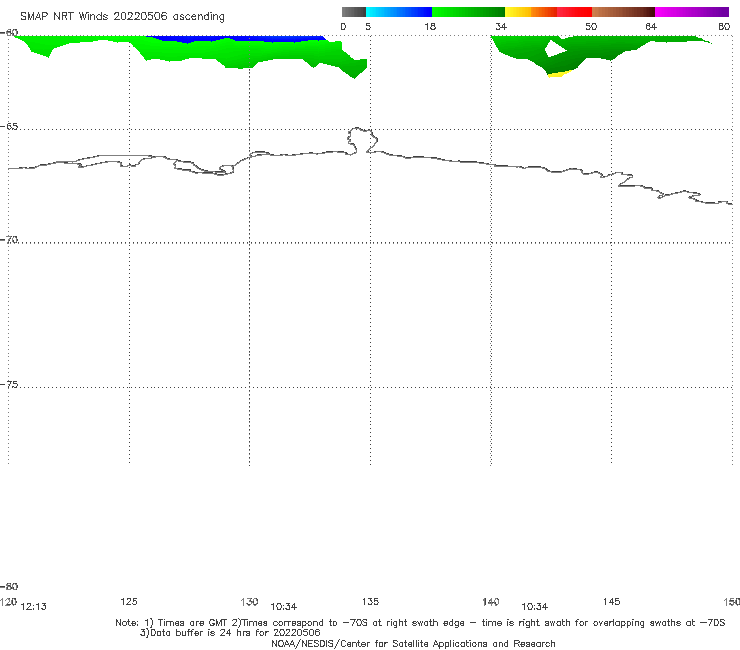Click the color scale label '64'
This screenshot has width=740, height=650.
(x=651, y=26)
